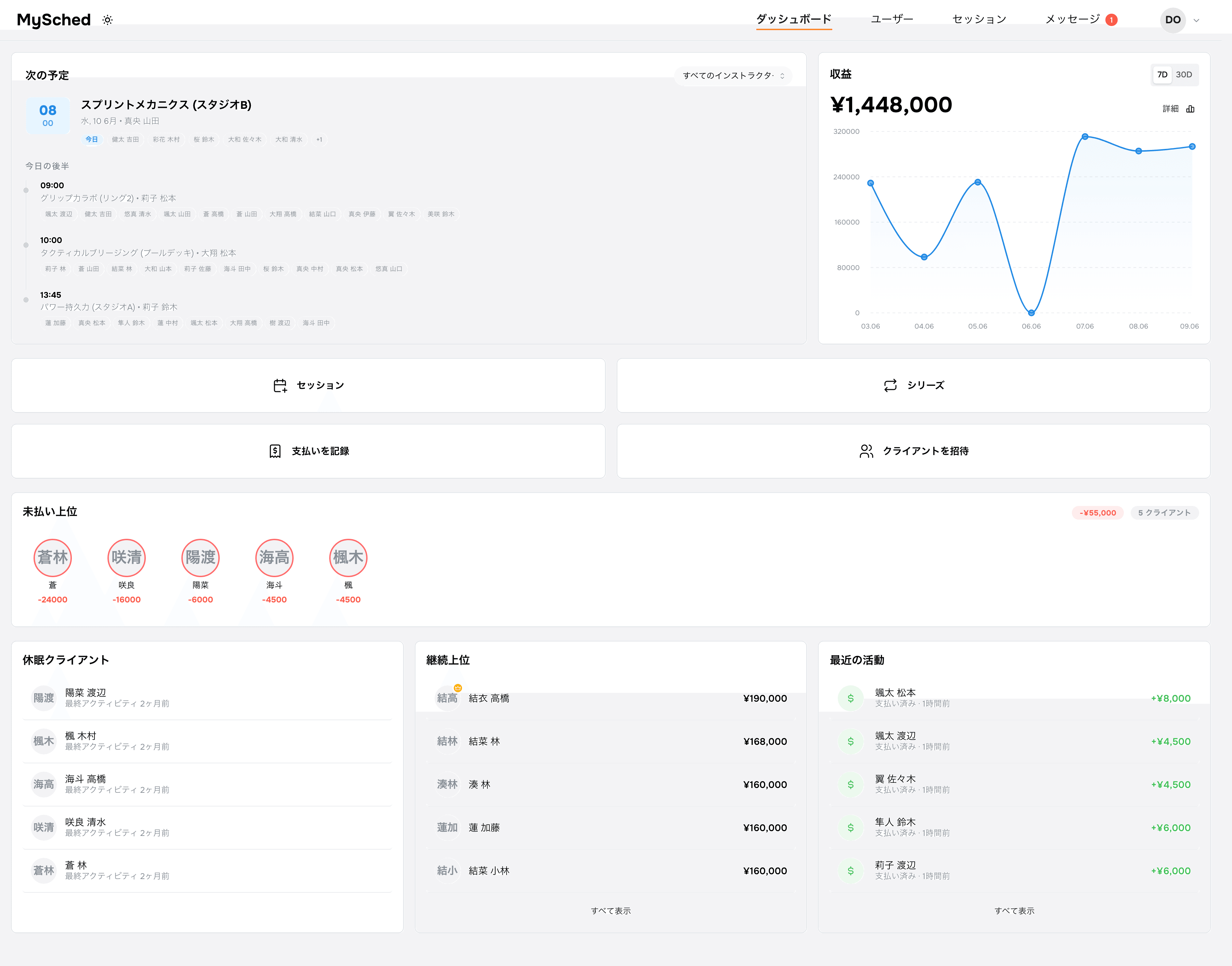Click the bar chart icon next to 詳細

pos(1190,109)
